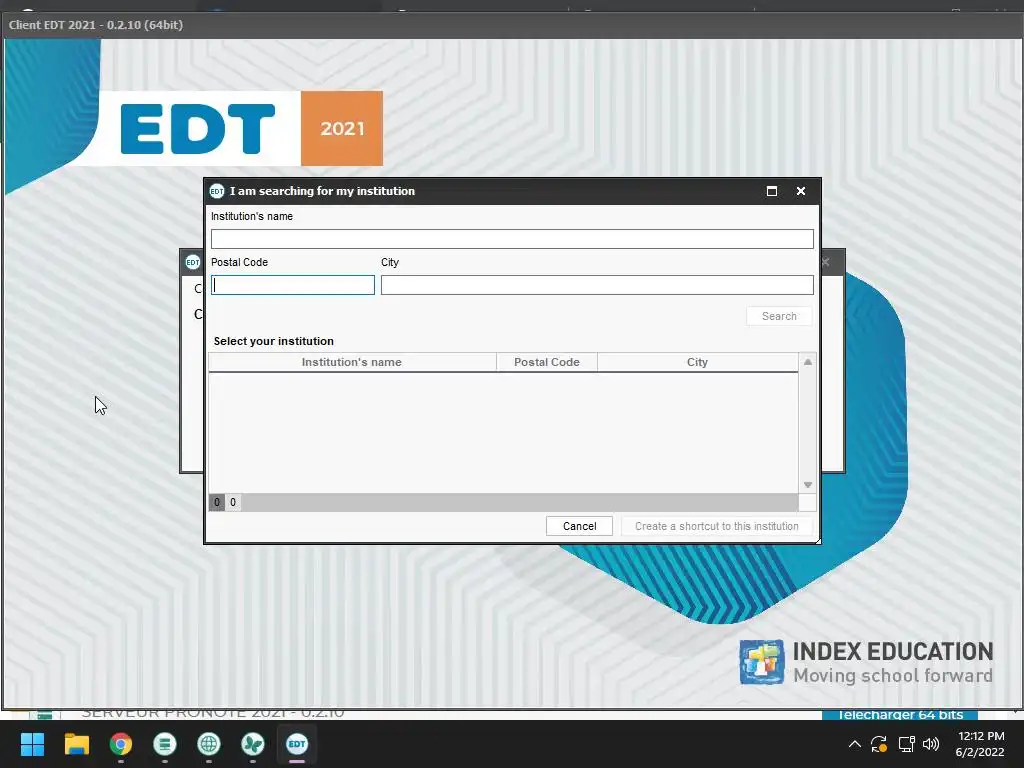Click the selected count indicator in results footer

pyautogui.click(x=217, y=502)
